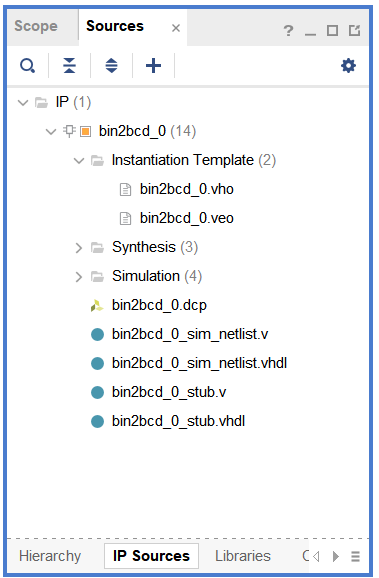Collapse the IP (1) tree node
Image resolution: width=379 pixels, height=578 pixels.
pyautogui.click(x=23, y=102)
